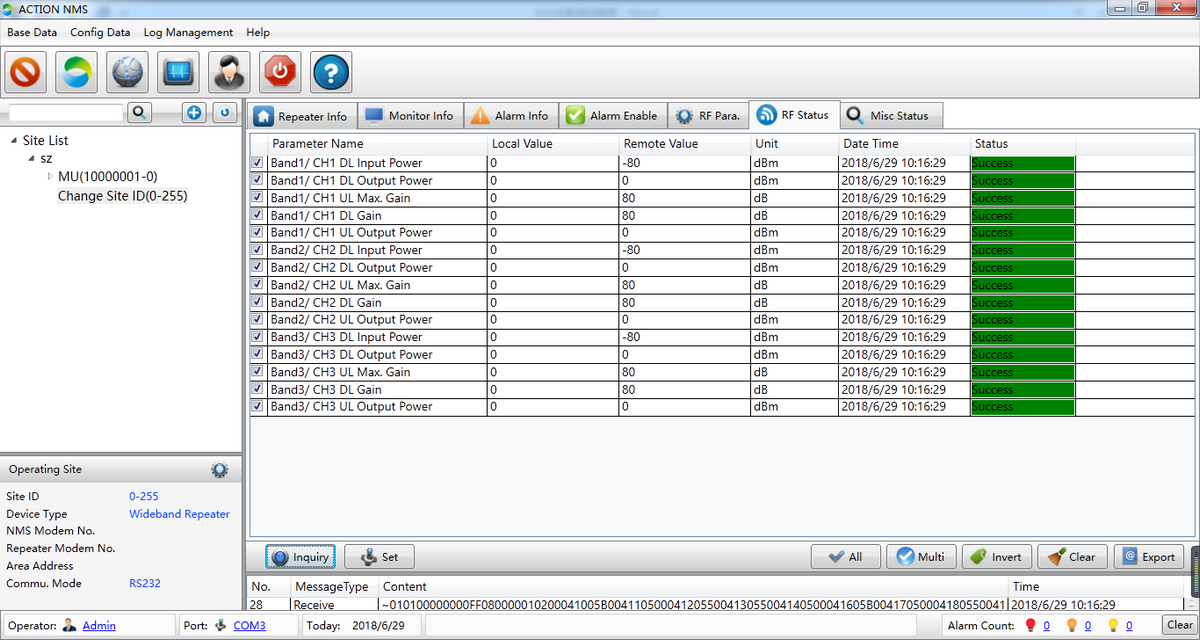1200x640 pixels.
Task: Click gear icon in Operating Site header
Action: coord(219,470)
